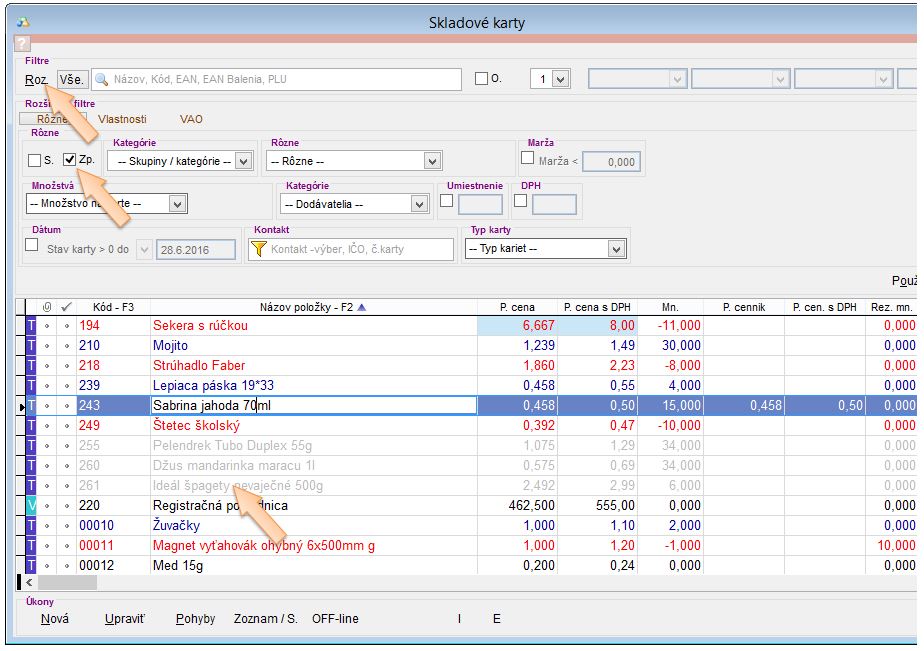Click the help question mark icon
Screen dimensions: 924x651
(22, 43)
